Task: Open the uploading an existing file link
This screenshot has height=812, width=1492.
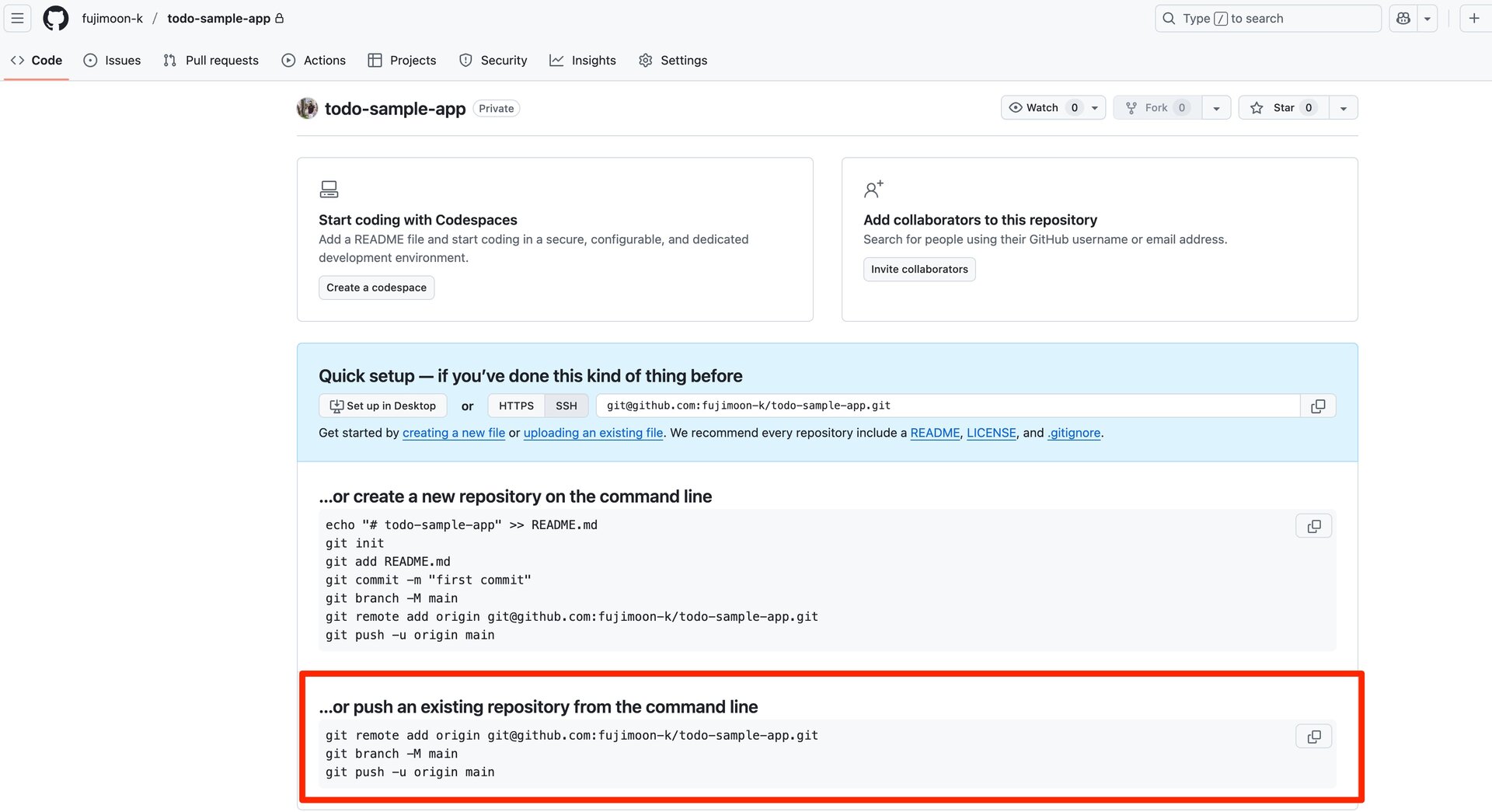Action: tap(593, 433)
